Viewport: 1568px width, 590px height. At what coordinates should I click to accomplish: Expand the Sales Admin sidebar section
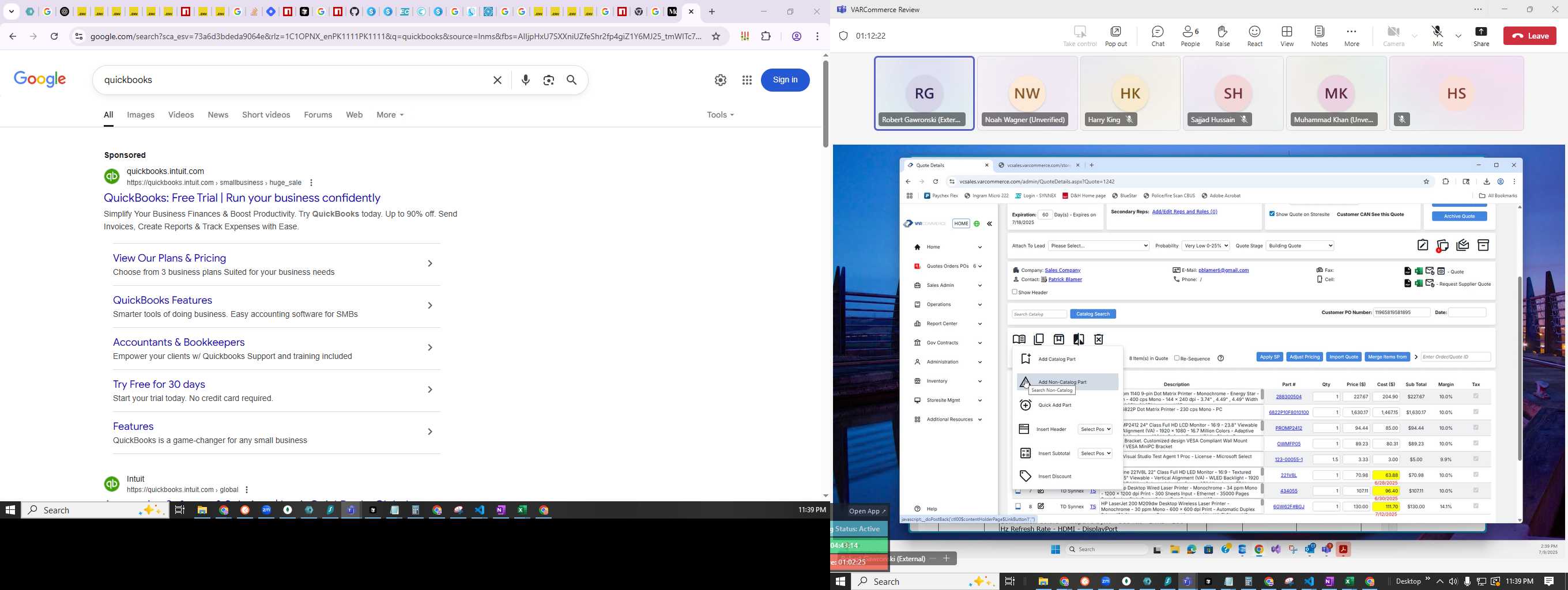948,285
